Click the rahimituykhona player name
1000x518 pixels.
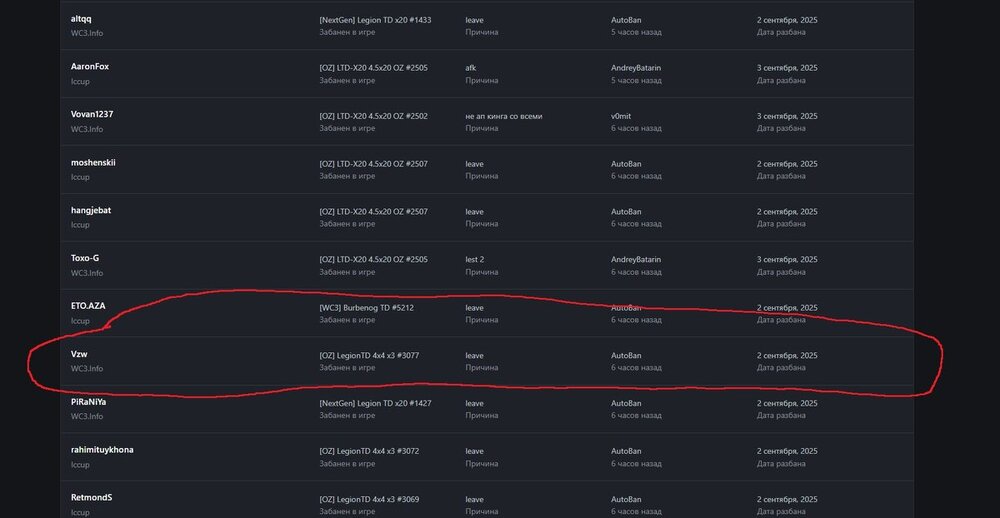click(x=102, y=450)
